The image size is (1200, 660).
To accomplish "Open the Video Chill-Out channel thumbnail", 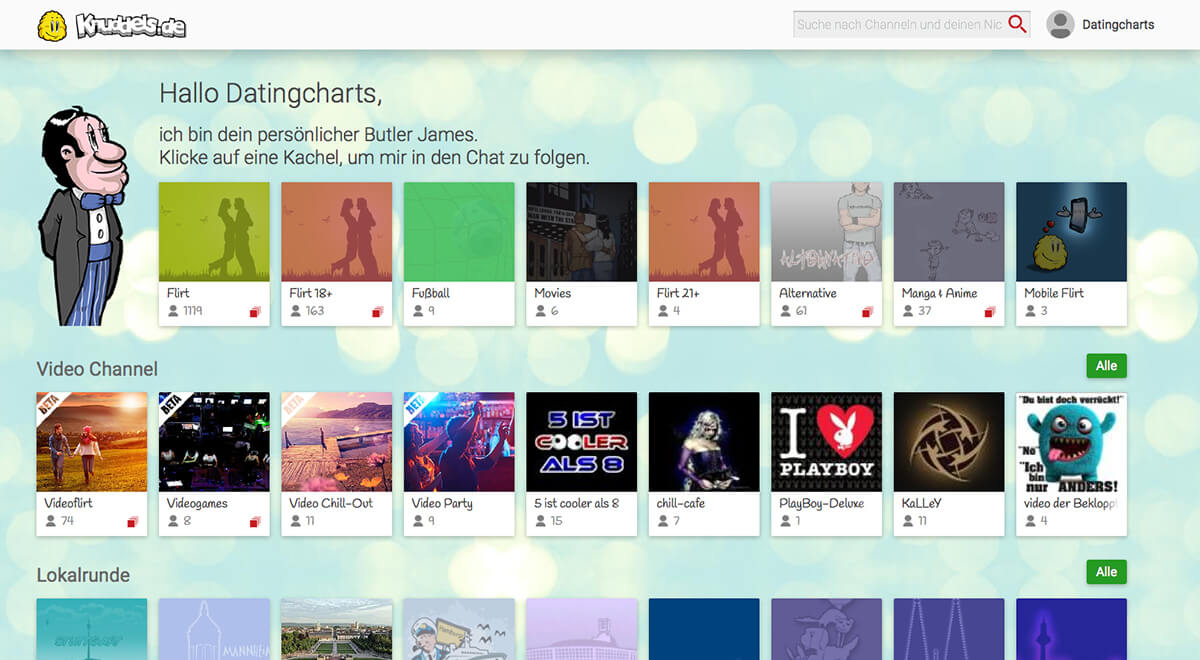I will tap(337, 442).
